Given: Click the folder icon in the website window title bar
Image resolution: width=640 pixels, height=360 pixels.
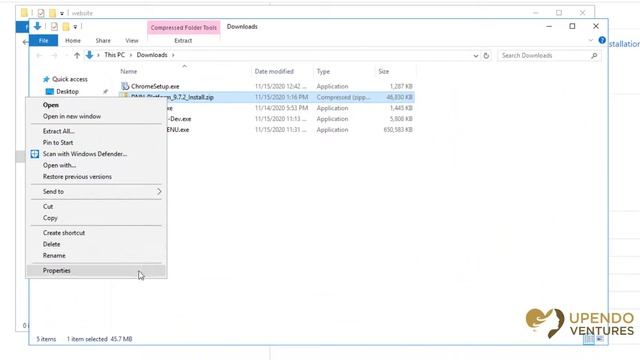Looking at the screenshot, I should [x=24, y=13].
